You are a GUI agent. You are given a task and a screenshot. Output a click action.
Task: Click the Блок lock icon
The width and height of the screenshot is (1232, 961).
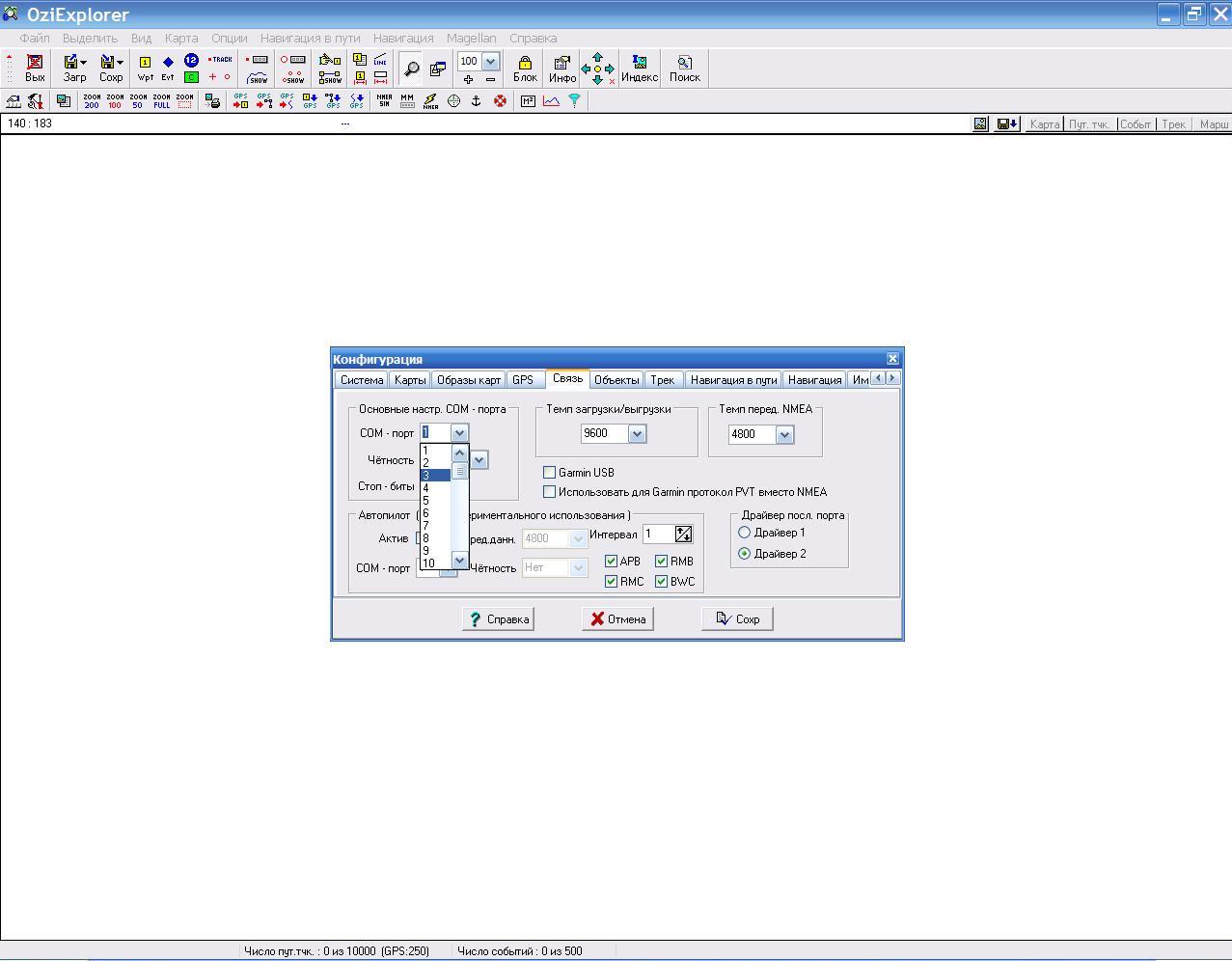point(525,69)
